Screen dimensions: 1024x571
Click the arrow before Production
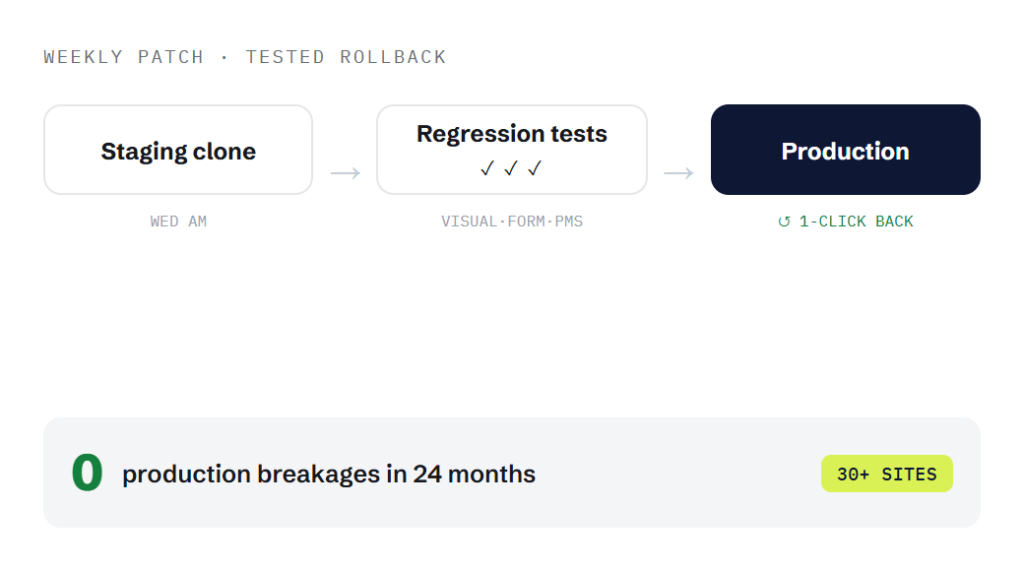(x=679, y=173)
